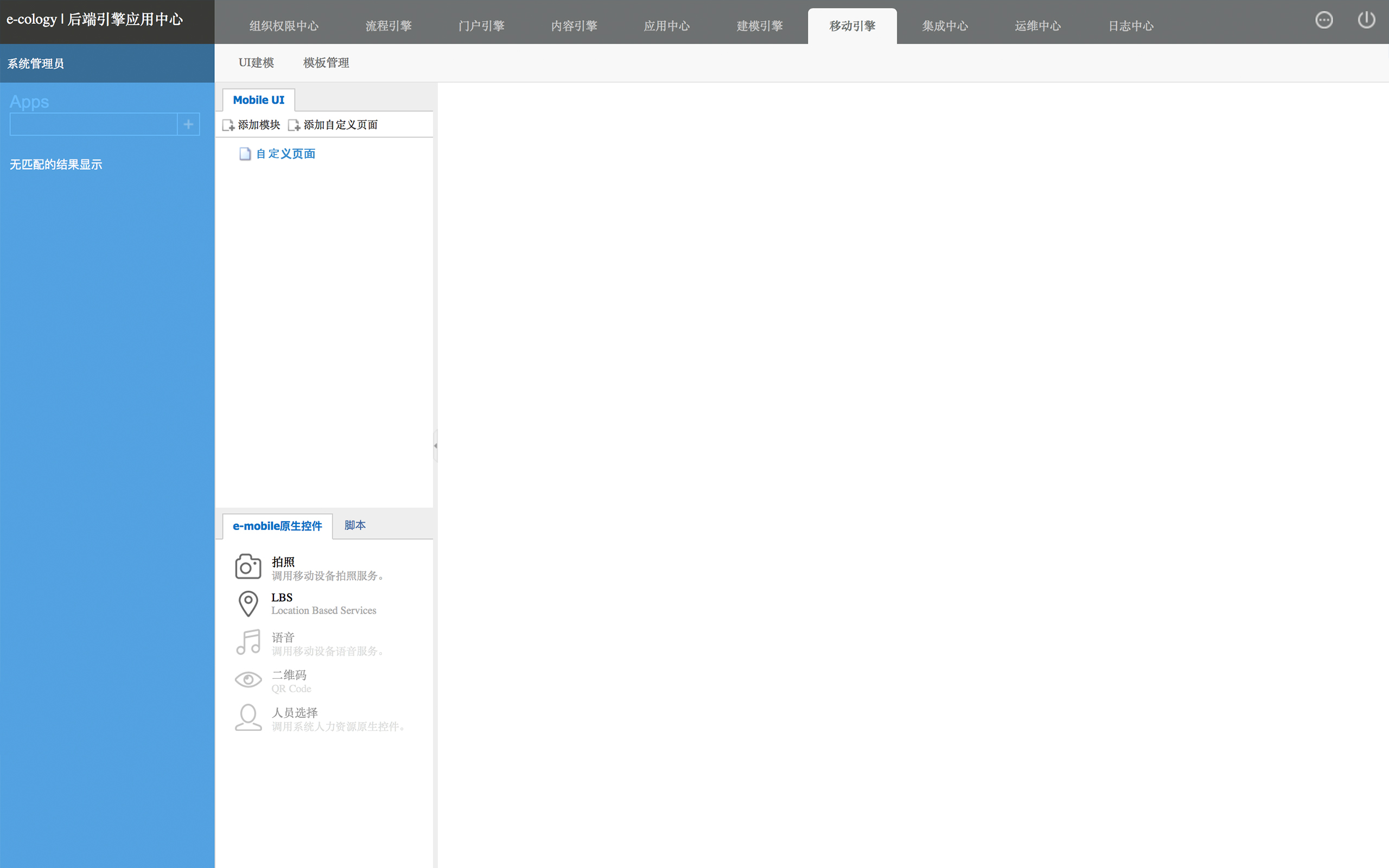Image resolution: width=1389 pixels, height=868 pixels.
Task: Open the 日志中心 tab
Action: 1131,27
